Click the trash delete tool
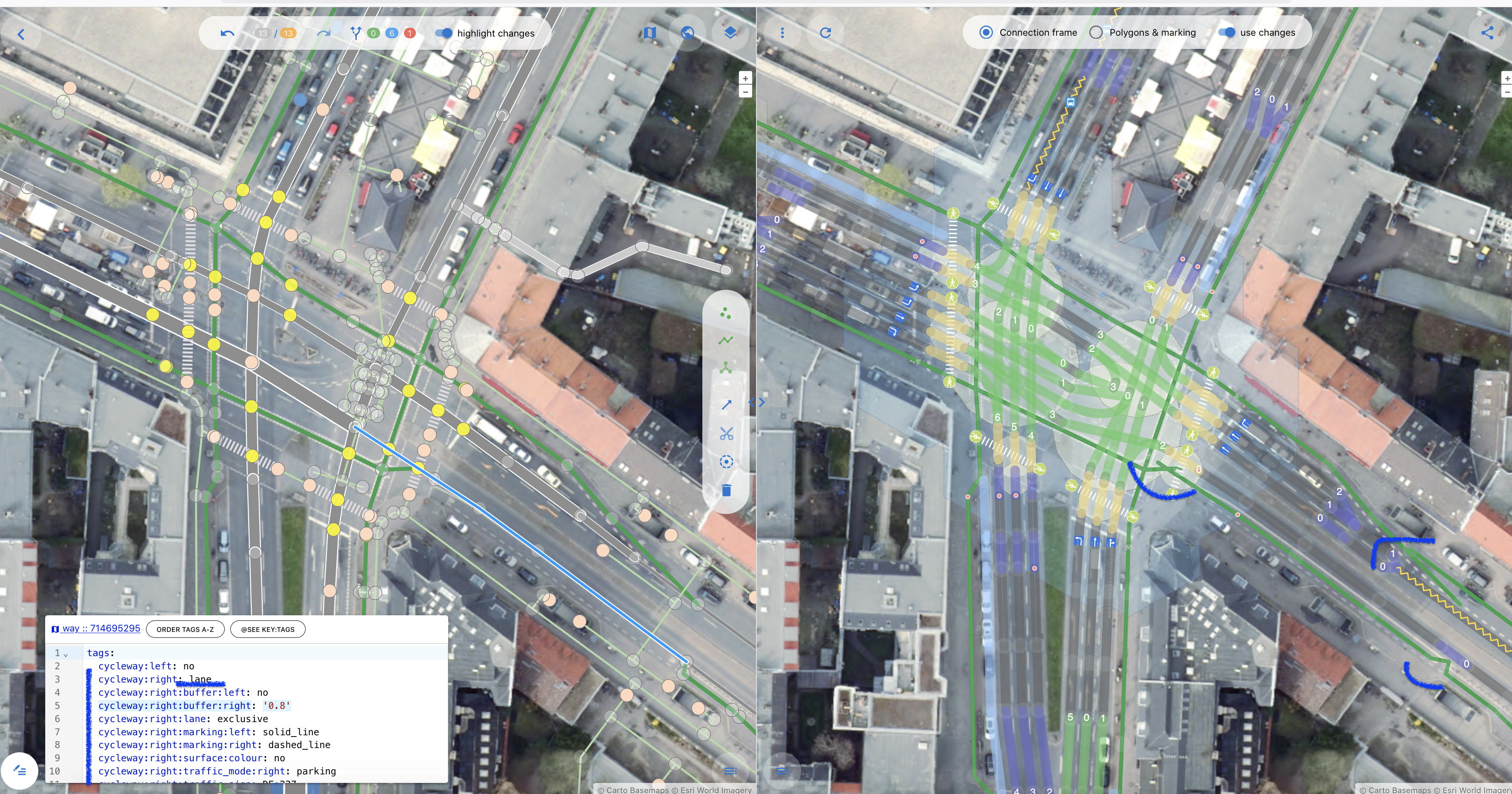Screen dimensions: 1512x794 pyautogui.click(x=726, y=490)
